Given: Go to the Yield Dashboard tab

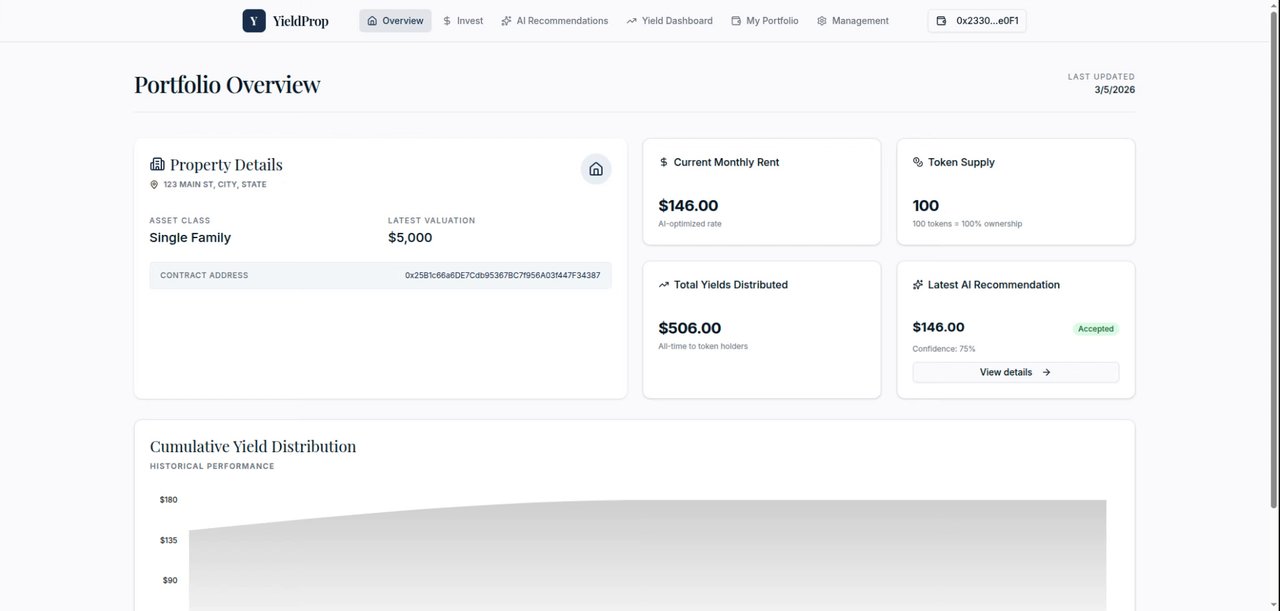Looking at the screenshot, I should pyautogui.click(x=670, y=21).
